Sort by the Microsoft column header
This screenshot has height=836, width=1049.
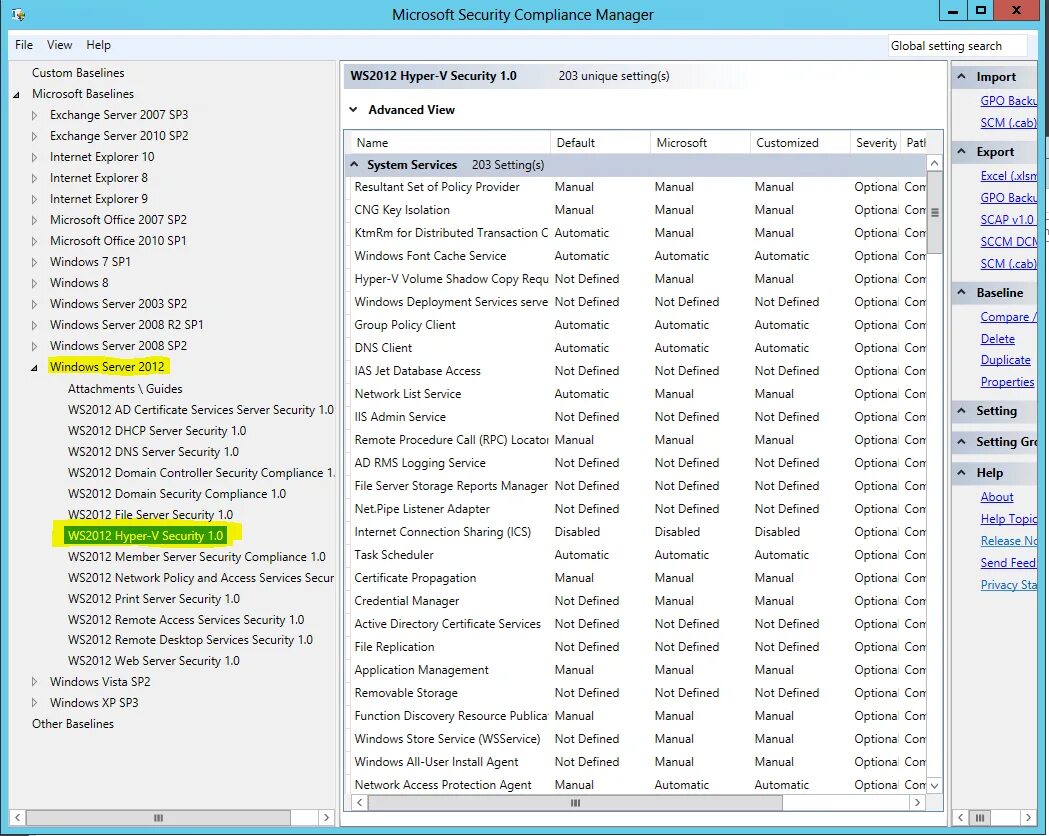pyautogui.click(x=700, y=142)
